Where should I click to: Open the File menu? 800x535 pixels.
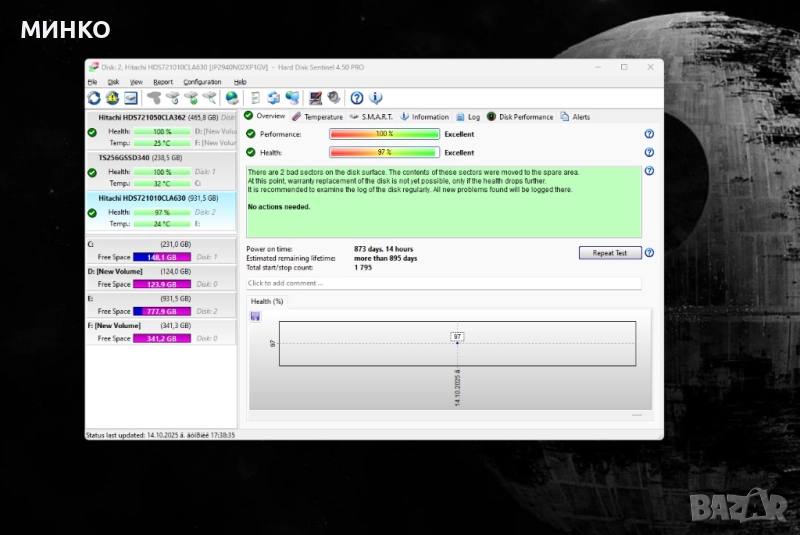click(92, 82)
